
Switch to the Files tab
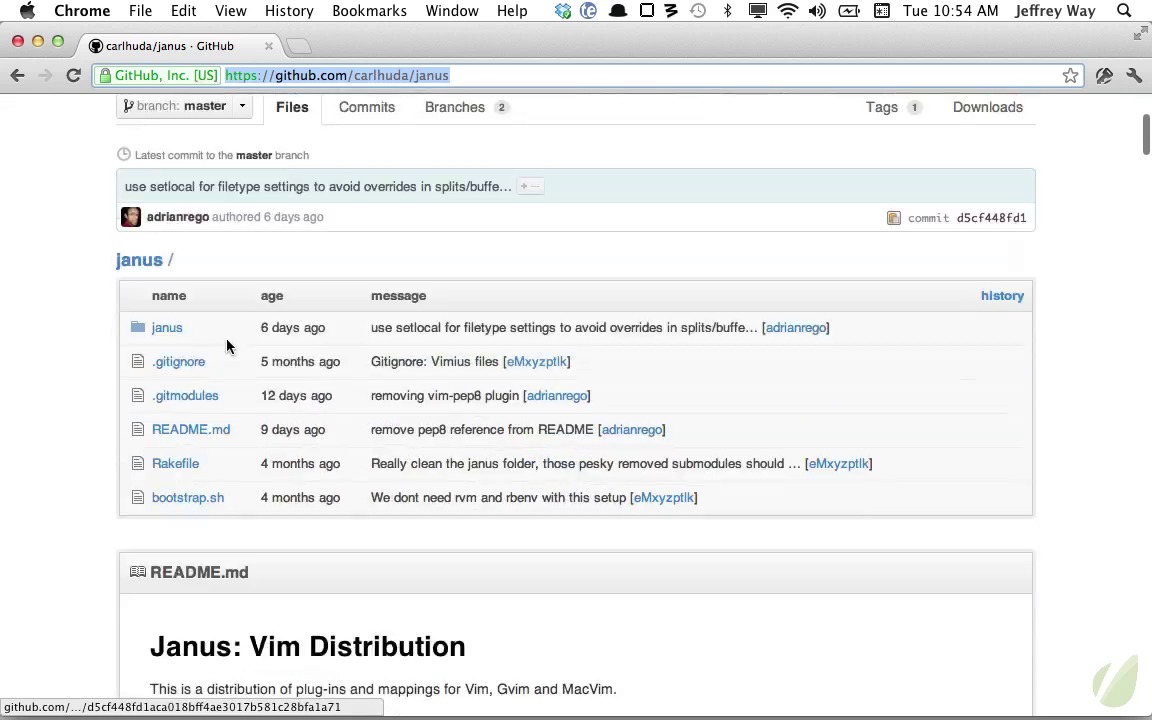coord(292,107)
